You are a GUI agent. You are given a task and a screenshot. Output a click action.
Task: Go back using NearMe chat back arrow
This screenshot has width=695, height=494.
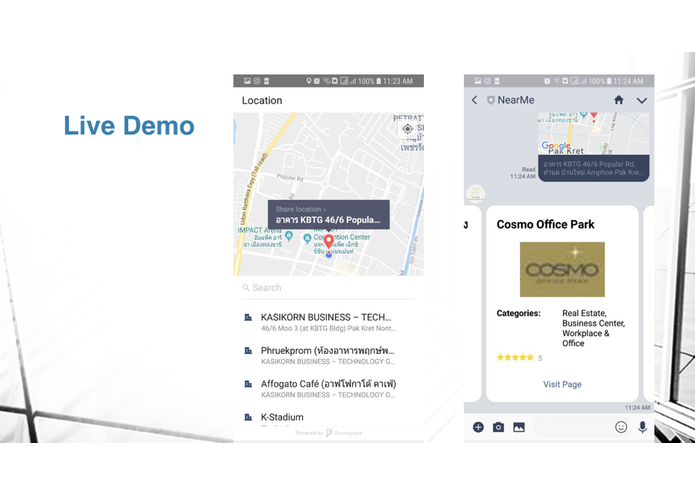point(474,100)
